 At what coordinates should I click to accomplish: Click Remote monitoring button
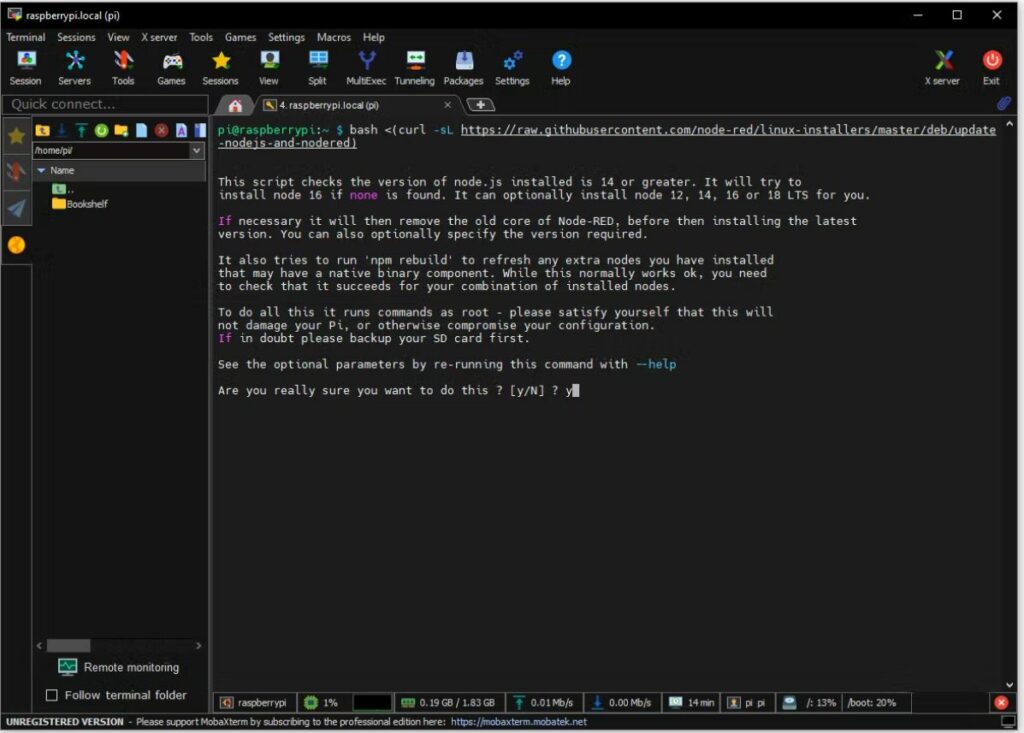pyautogui.click(x=119, y=667)
